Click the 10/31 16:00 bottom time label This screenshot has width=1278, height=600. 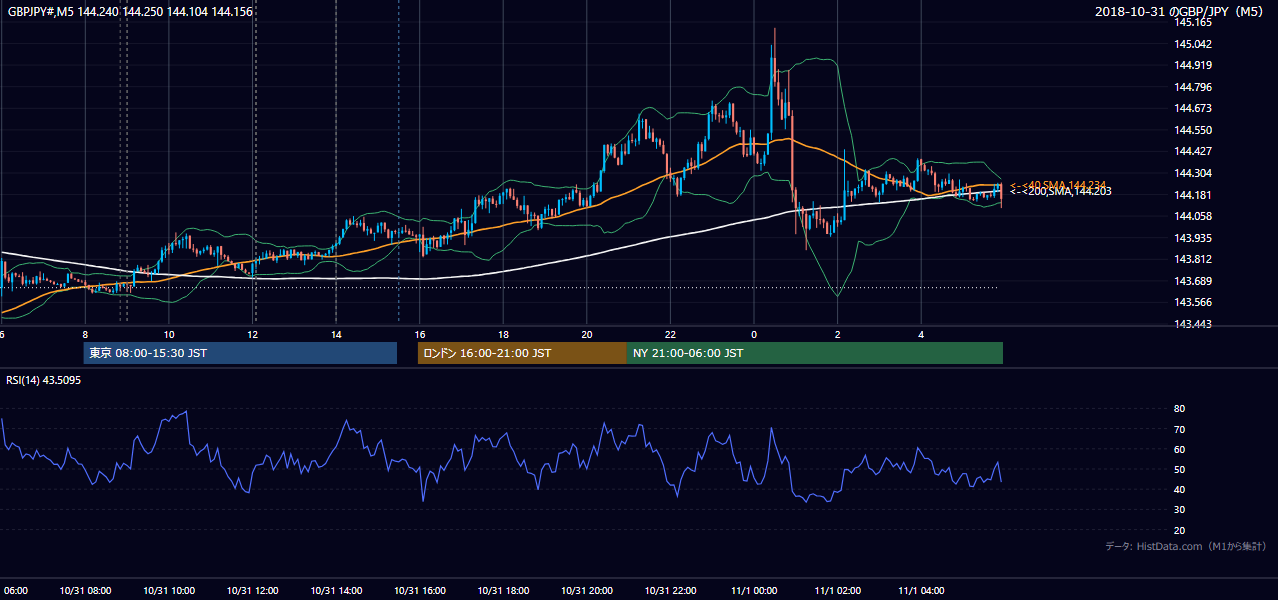click(x=419, y=591)
